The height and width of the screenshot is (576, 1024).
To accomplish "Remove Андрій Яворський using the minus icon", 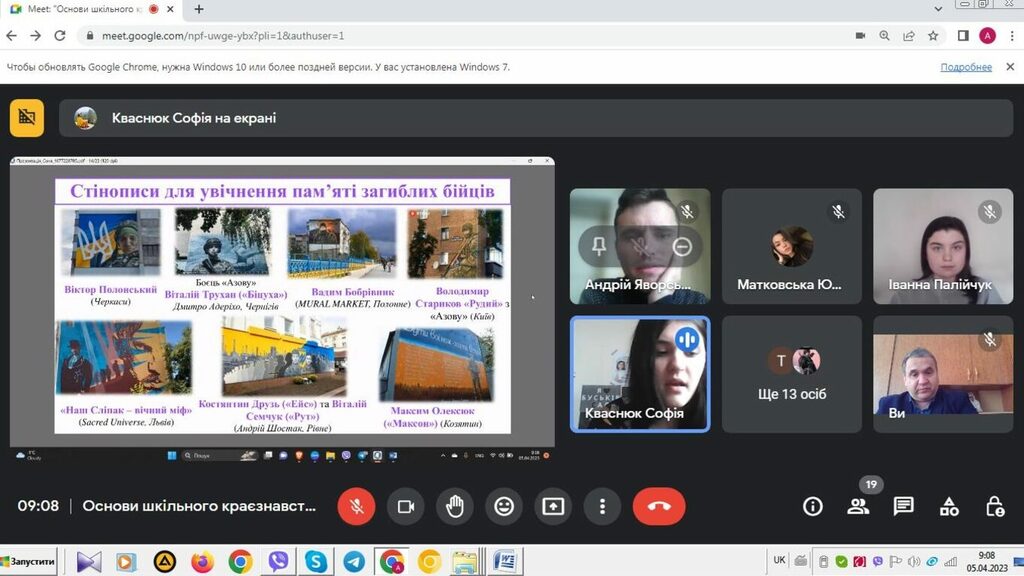I will [682, 245].
